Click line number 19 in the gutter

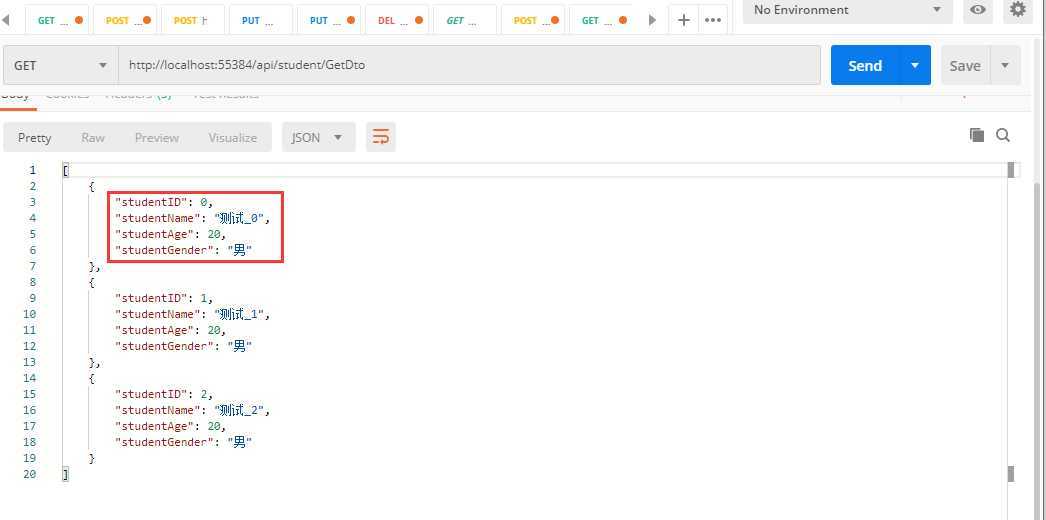click(x=29, y=458)
